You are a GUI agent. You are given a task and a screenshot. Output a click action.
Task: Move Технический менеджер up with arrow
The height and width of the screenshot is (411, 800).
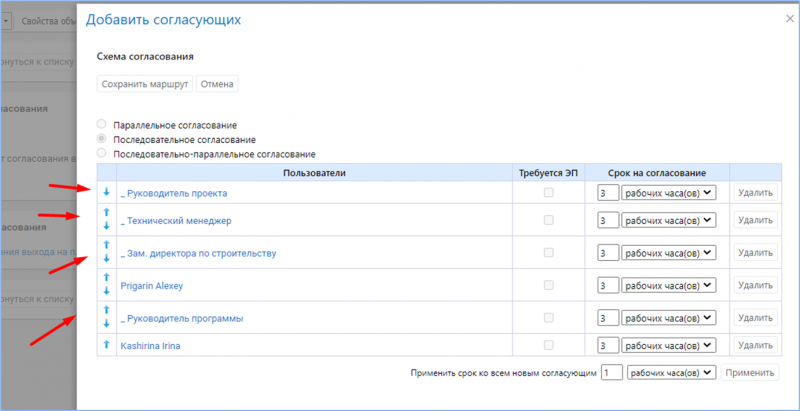pos(106,213)
